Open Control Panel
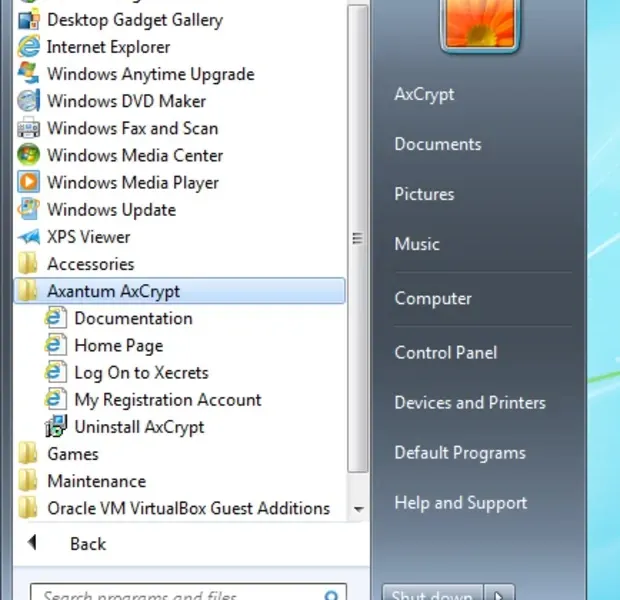This screenshot has width=620, height=600. (x=446, y=352)
